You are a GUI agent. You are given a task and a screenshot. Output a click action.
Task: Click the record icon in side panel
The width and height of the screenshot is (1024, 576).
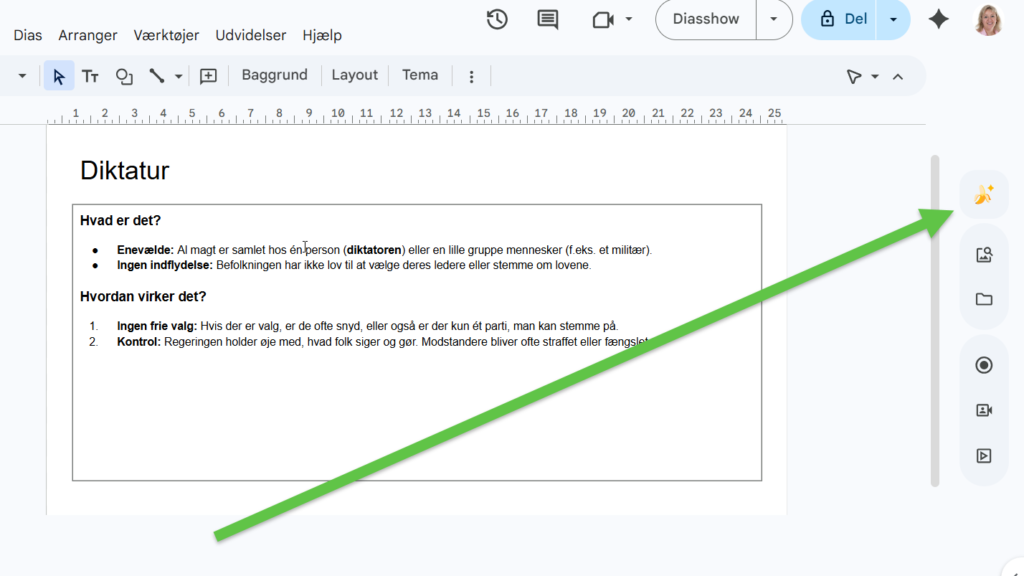point(984,365)
